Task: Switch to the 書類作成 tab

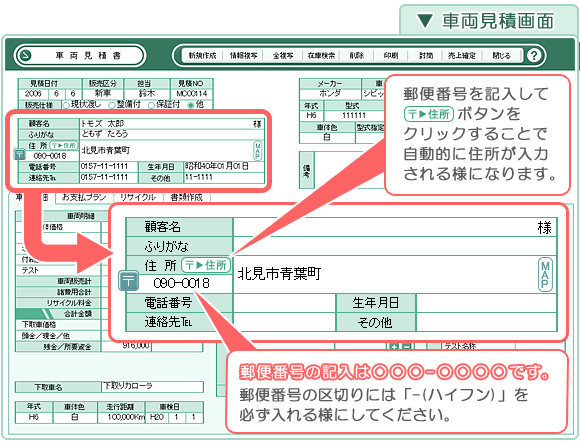Action: tap(186, 198)
